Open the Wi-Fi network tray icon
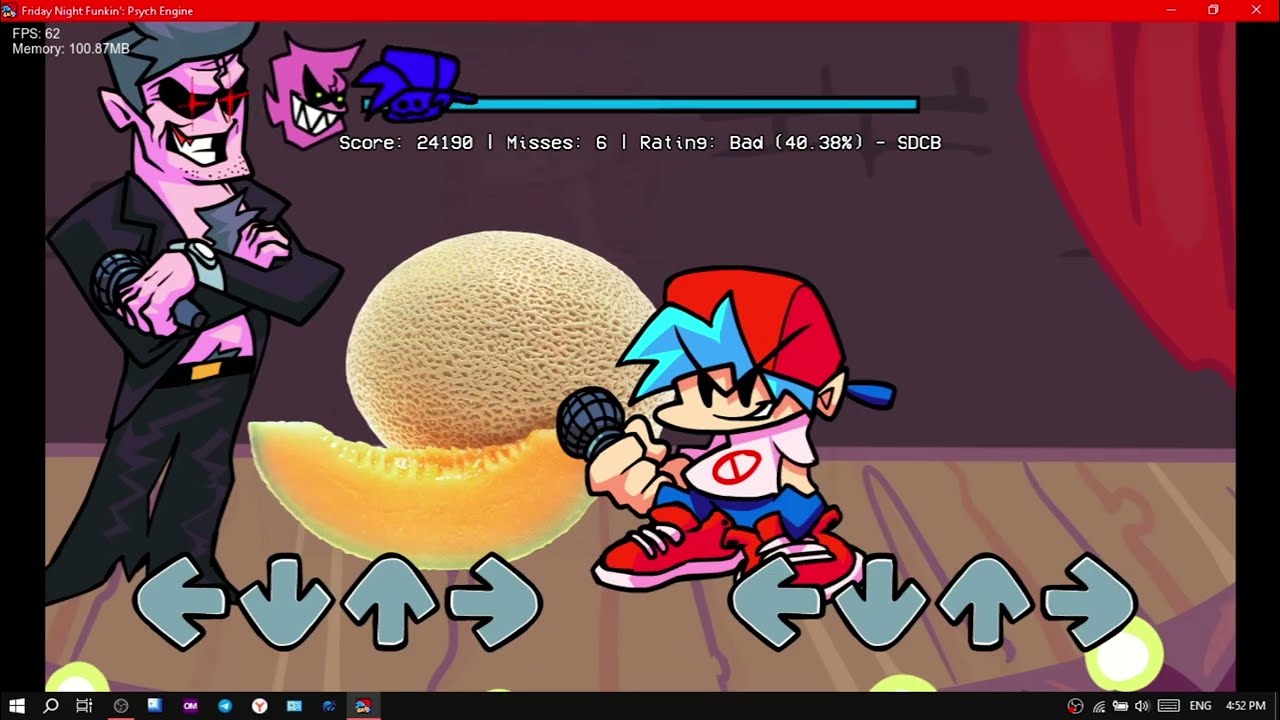This screenshot has width=1280, height=720. 1099,706
